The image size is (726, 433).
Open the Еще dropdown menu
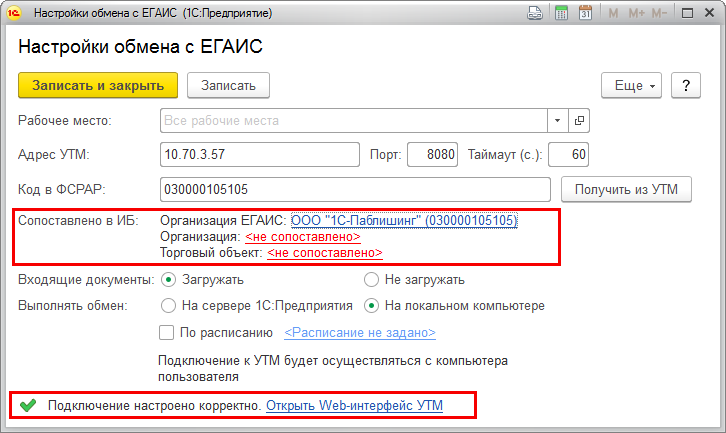[x=632, y=86]
